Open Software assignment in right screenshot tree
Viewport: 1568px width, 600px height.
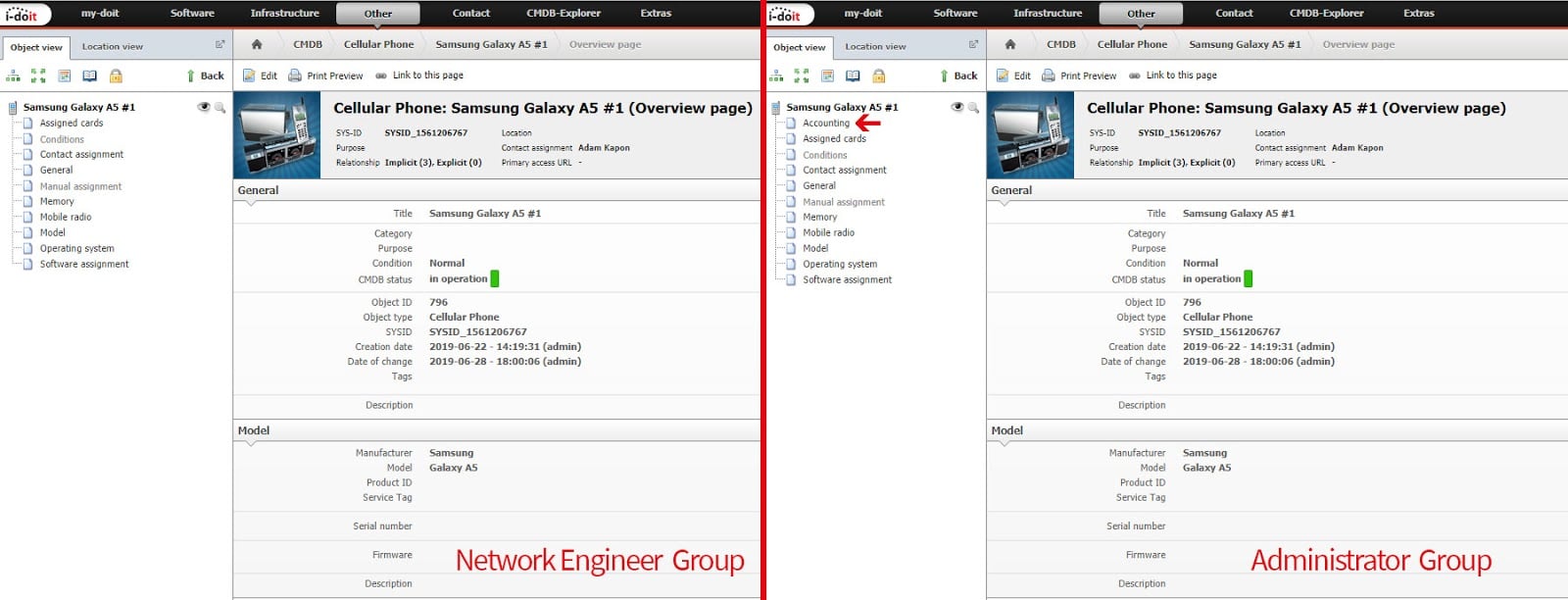[848, 280]
